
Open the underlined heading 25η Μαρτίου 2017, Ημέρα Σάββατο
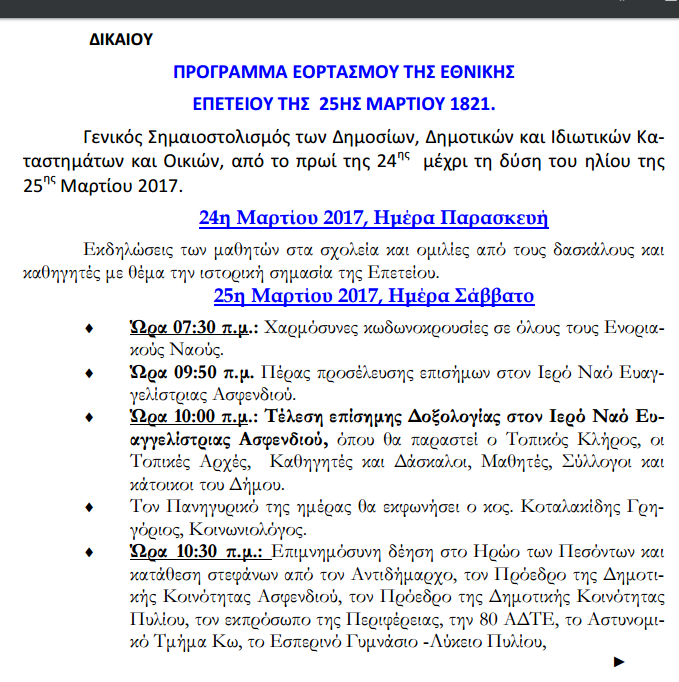click(x=374, y=296)
